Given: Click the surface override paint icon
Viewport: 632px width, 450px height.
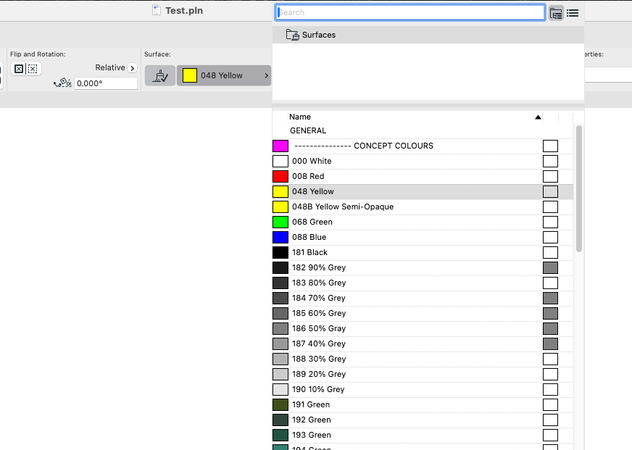Looking at the screenshot, I should pyautogui.click(x=160, y=75).
